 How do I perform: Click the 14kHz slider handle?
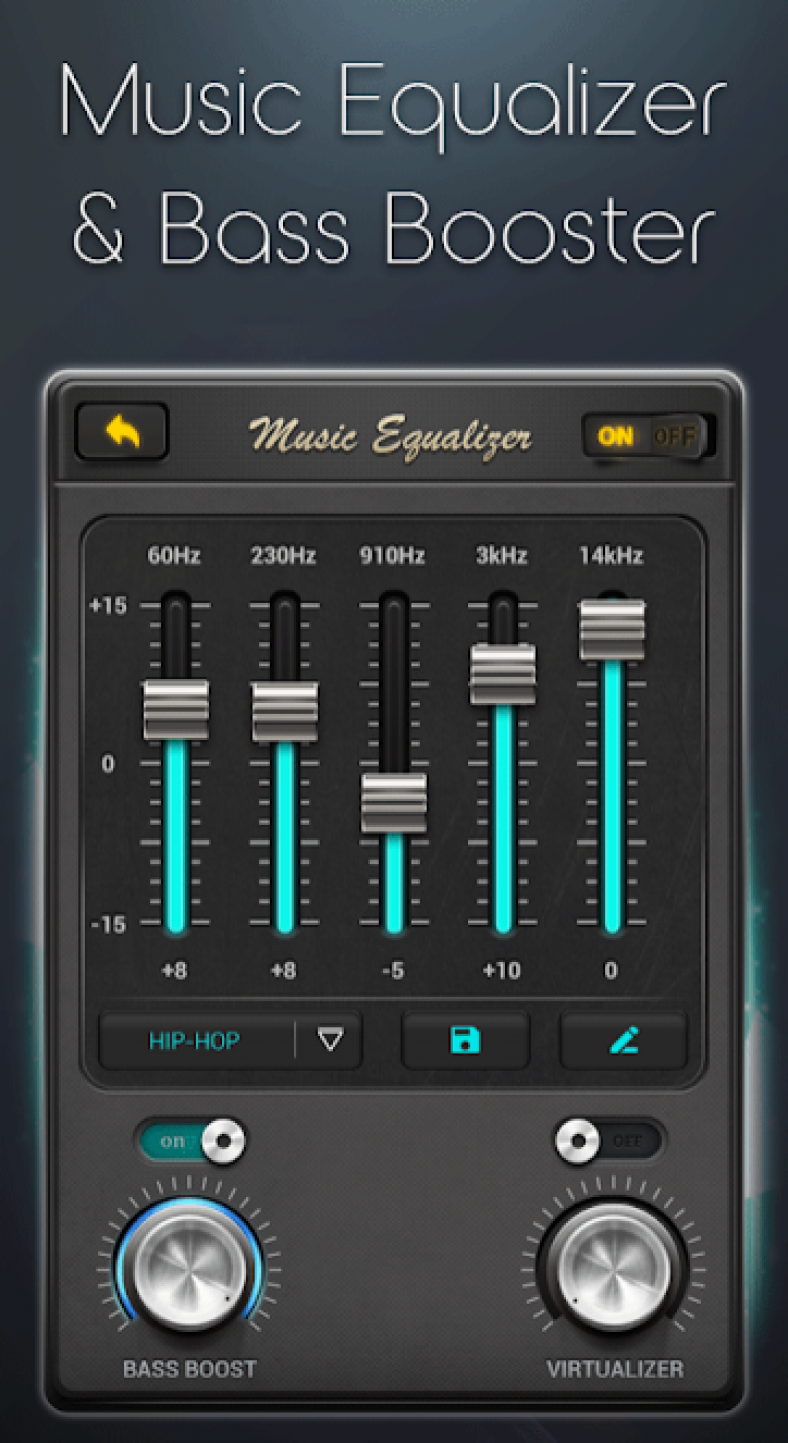coord(612,629)
